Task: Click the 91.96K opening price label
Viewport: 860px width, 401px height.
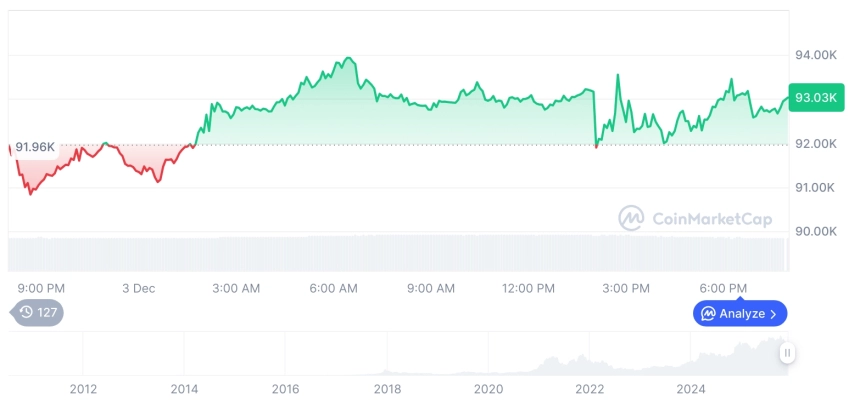Action: tap(36, 147)
